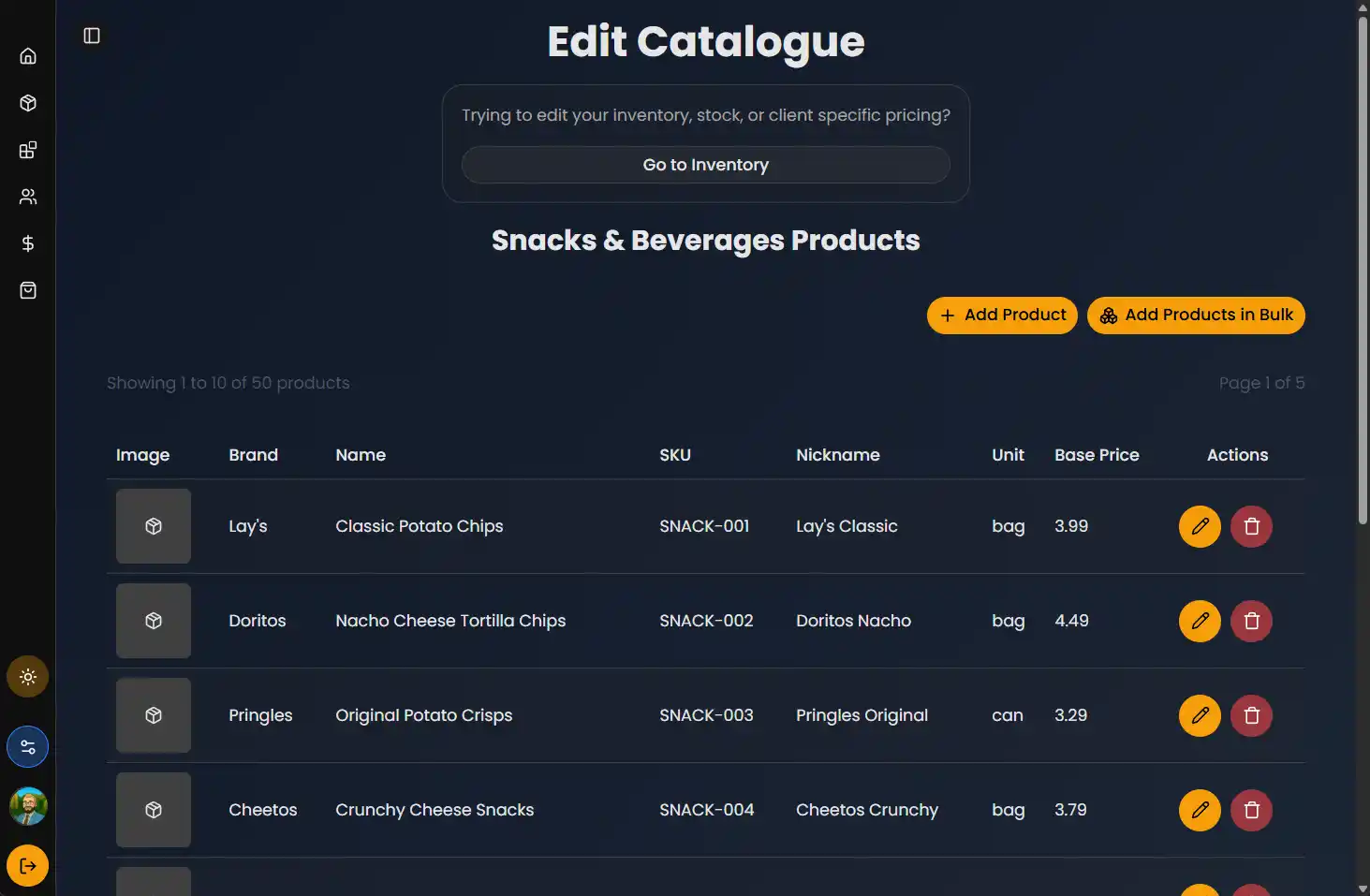Click Doritos brand cell
The width and height of the screenshot is (1370, 896).
(x=258, y=621)
